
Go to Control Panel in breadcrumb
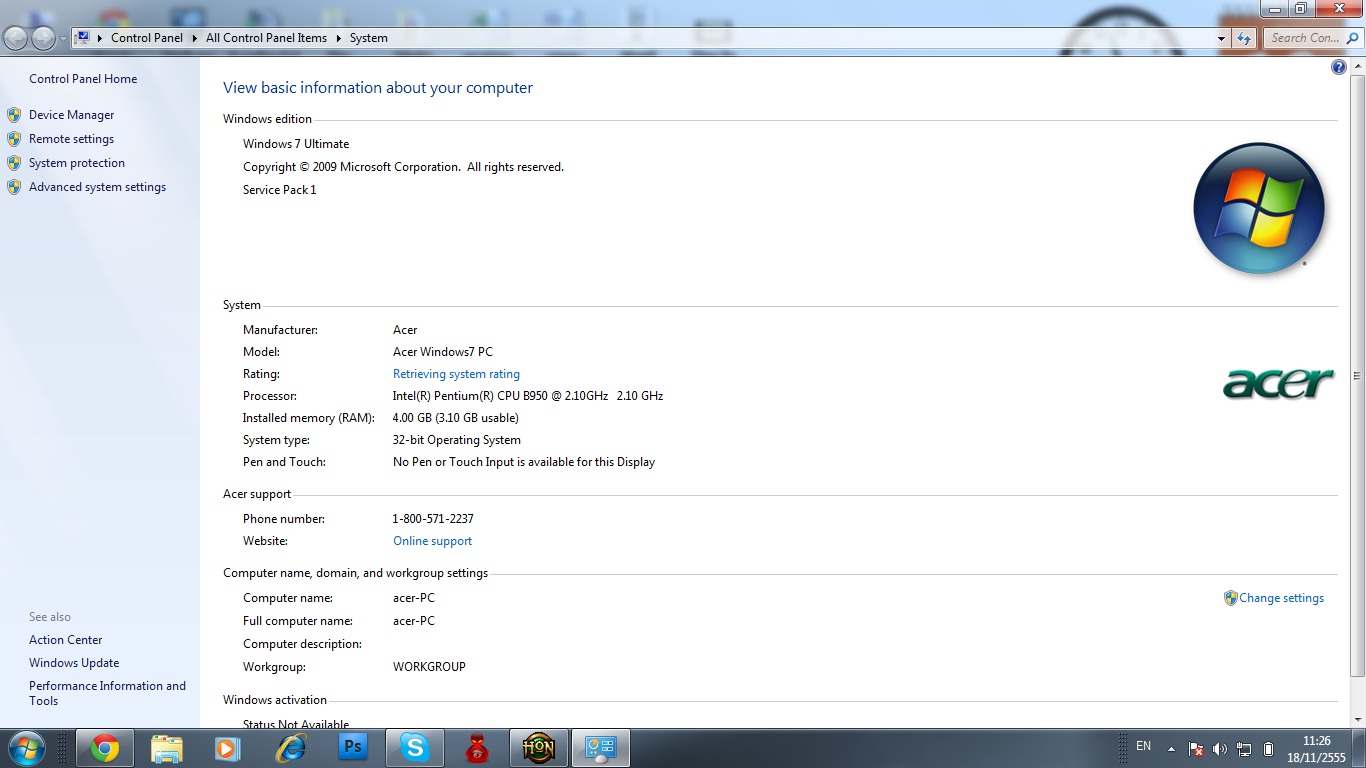(x=147, y=38)
